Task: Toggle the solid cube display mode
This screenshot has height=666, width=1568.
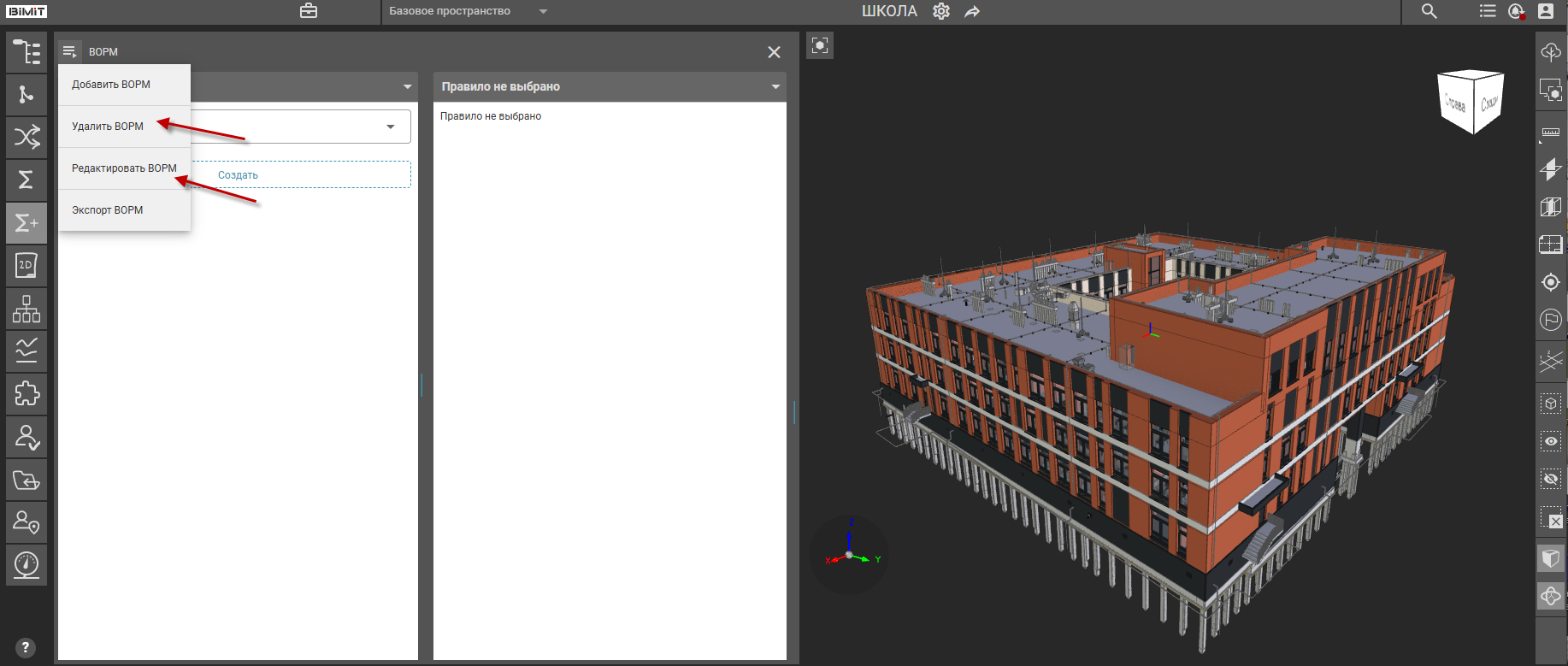Action: [1550, 558]
